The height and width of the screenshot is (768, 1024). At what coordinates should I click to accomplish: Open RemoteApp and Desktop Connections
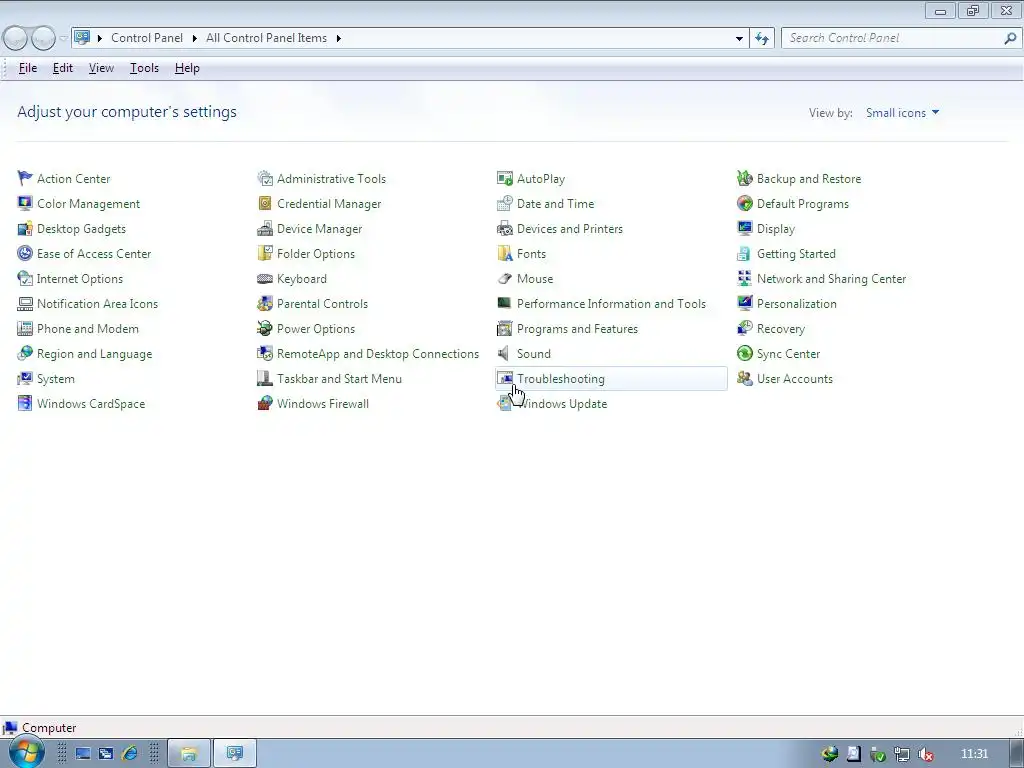click(377, 354)
